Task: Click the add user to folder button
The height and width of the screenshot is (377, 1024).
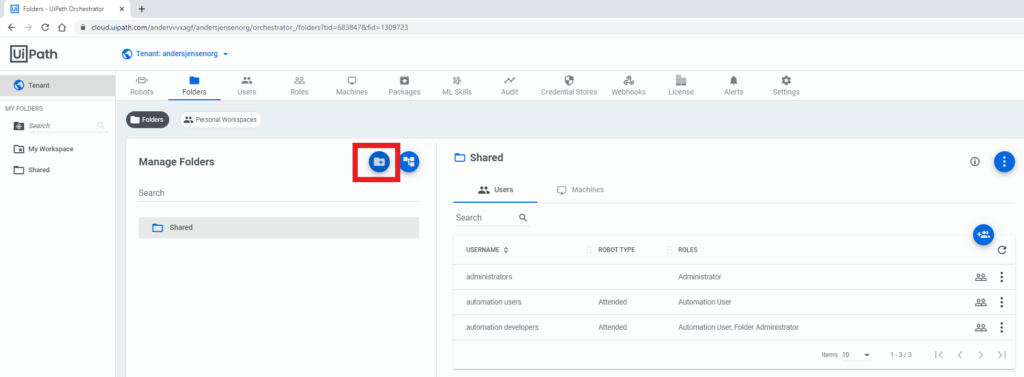Action: pyautogui.click(x=983, y=234)
